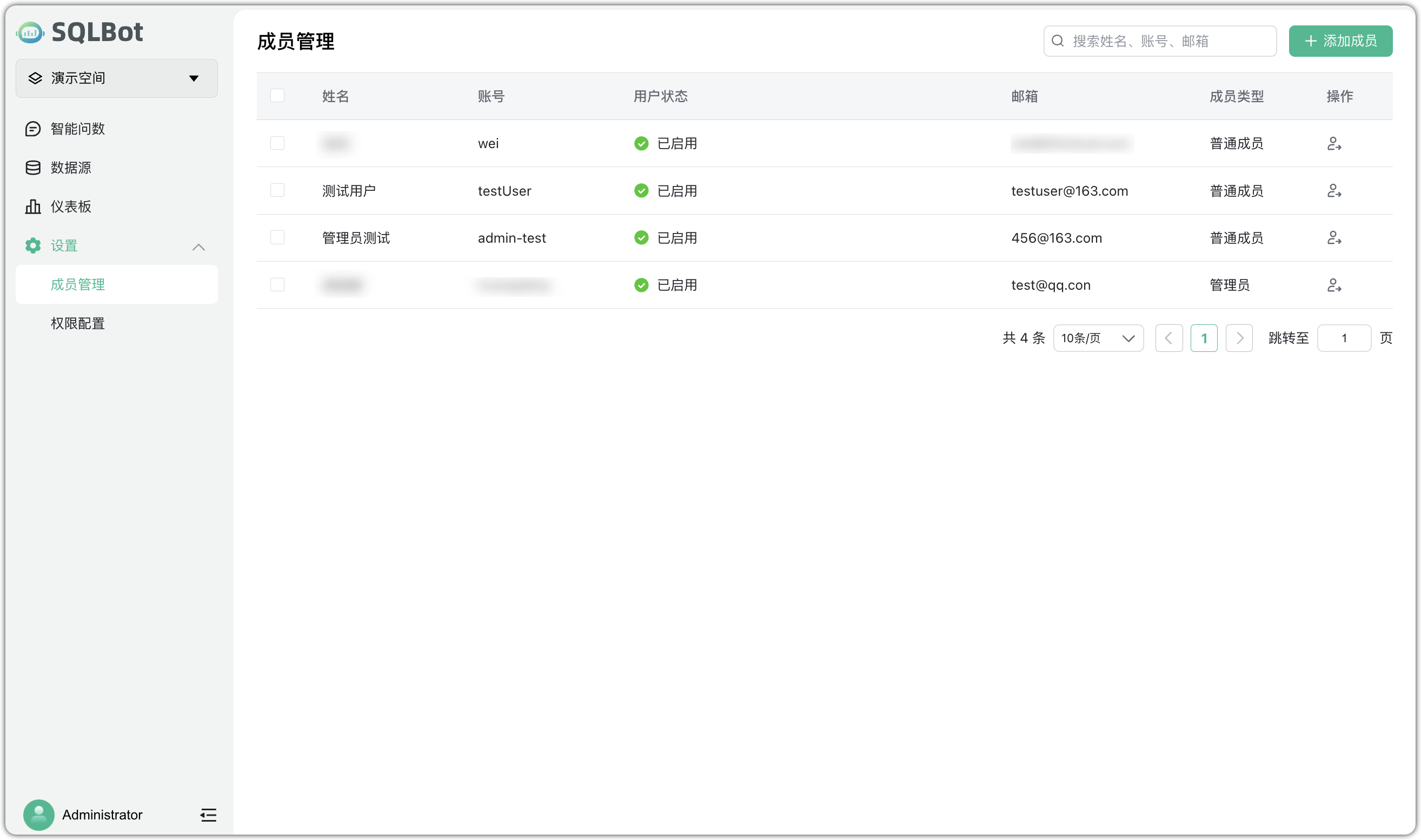Go to next page using right arrow
Screen dimensions: 1421x840
[1239, 338]
